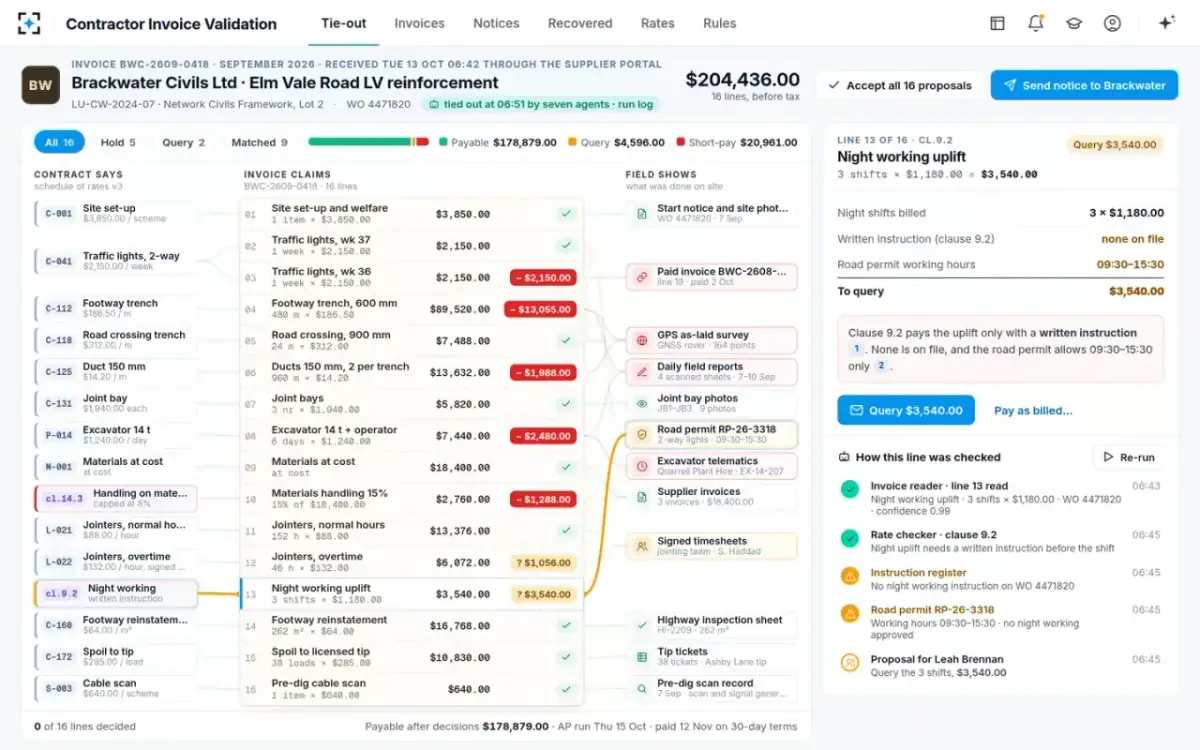Click citation marker 2 in clause explanation
The width and height of the screenshot is (1200, 750).
pyautogui.click(x=882, y=366)
